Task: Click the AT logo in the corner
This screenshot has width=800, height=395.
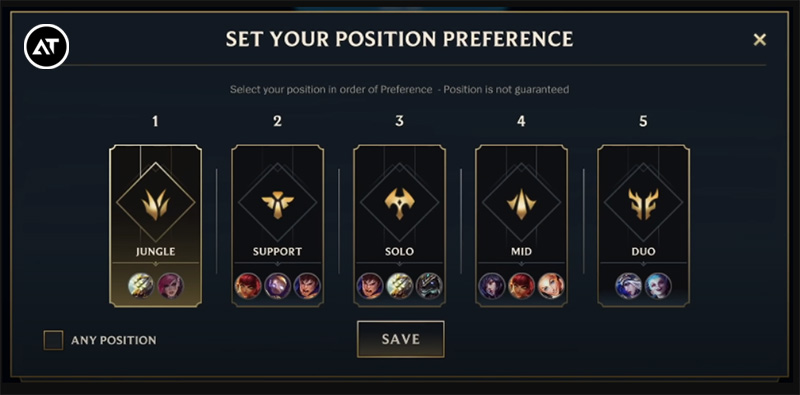Action: [46, 46]
